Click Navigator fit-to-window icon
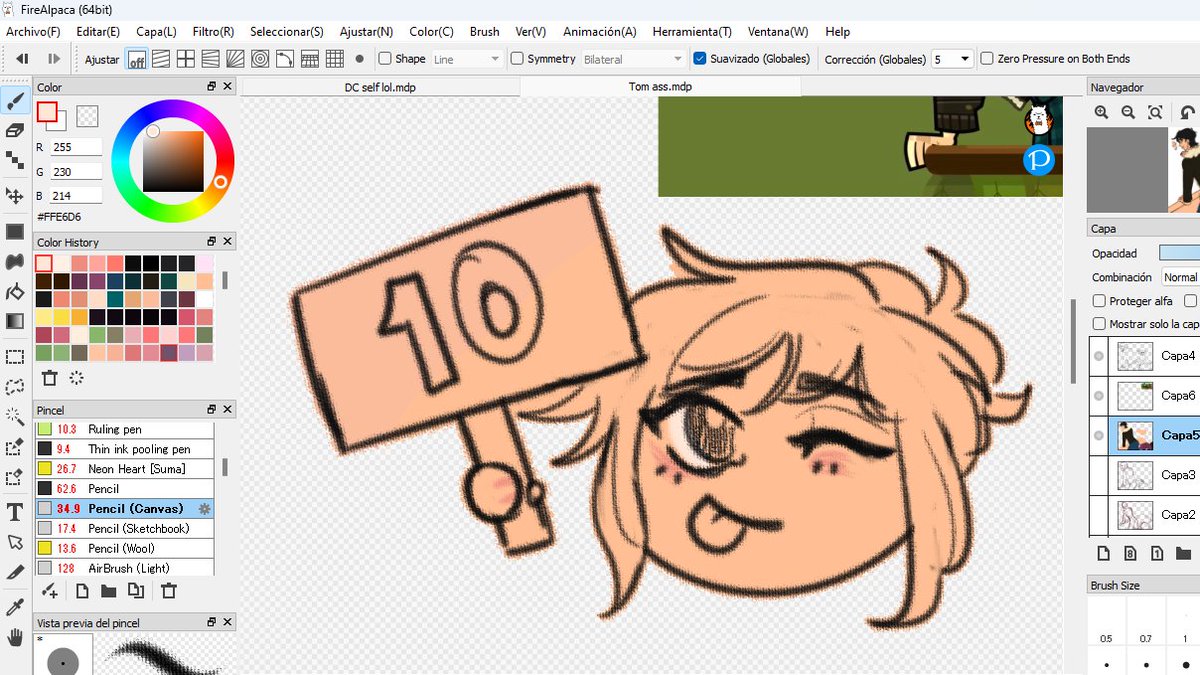 [1155, 113]
